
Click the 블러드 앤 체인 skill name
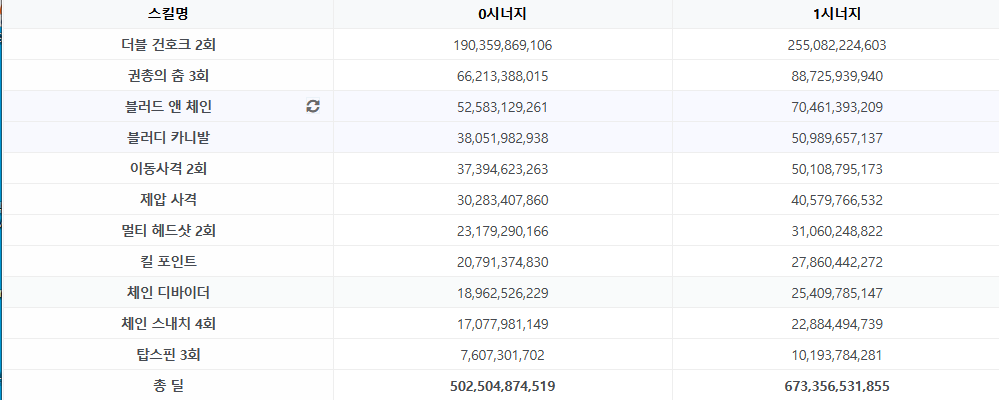coord(168,107)
